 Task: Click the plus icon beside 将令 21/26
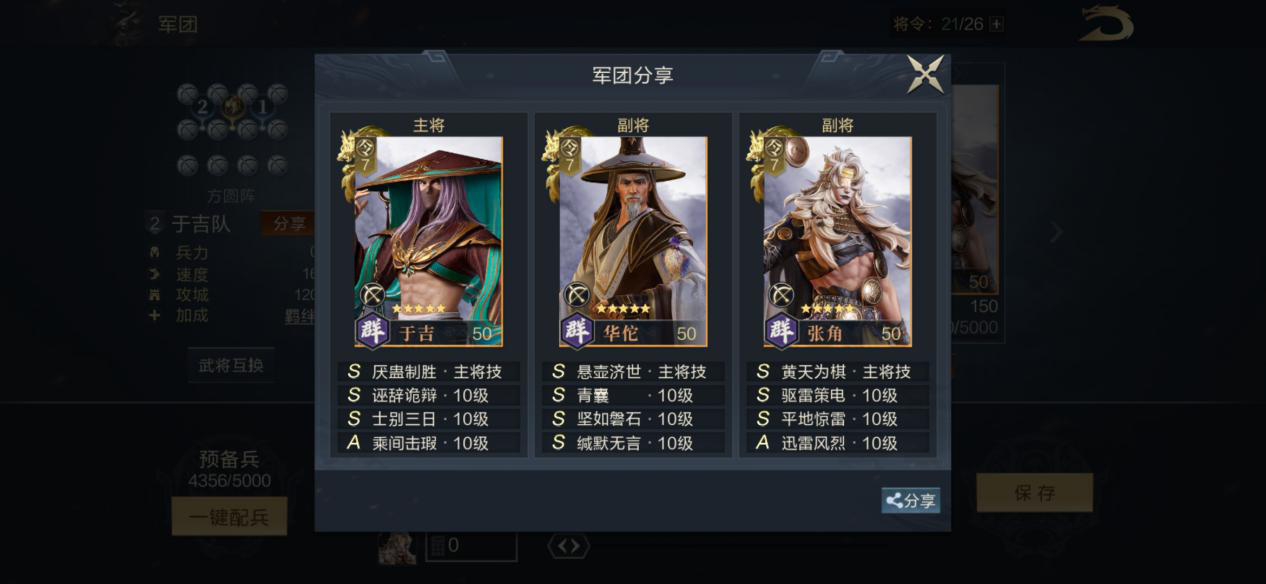[x=996, y=24]
